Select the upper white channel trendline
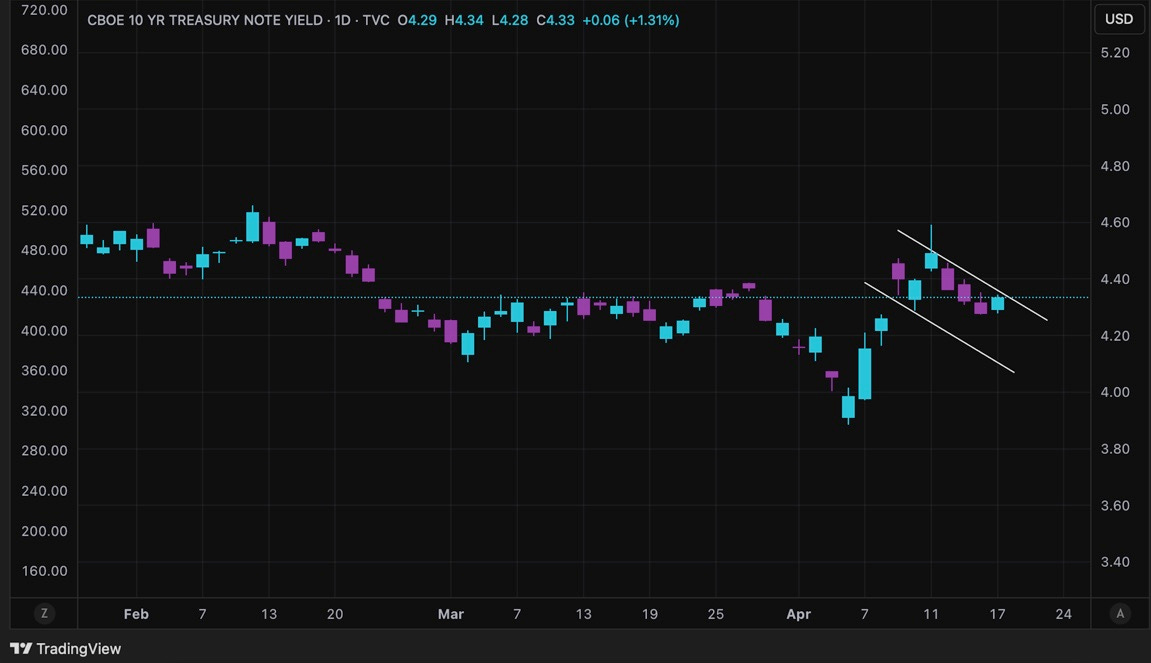The width and height of the screenshot is (1151, 663). tap(972, 275)
